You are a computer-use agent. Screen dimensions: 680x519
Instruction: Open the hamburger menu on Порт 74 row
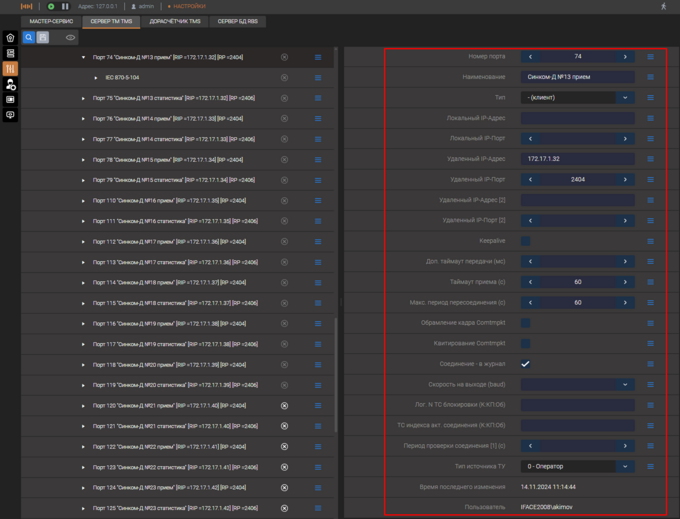pyautogui.click(x=318, y=57)
